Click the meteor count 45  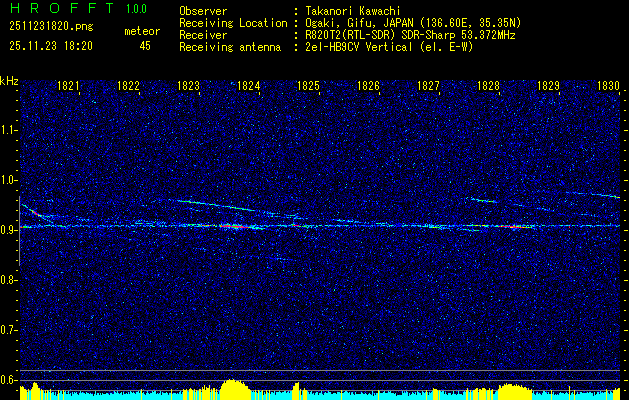click(145, 46)
